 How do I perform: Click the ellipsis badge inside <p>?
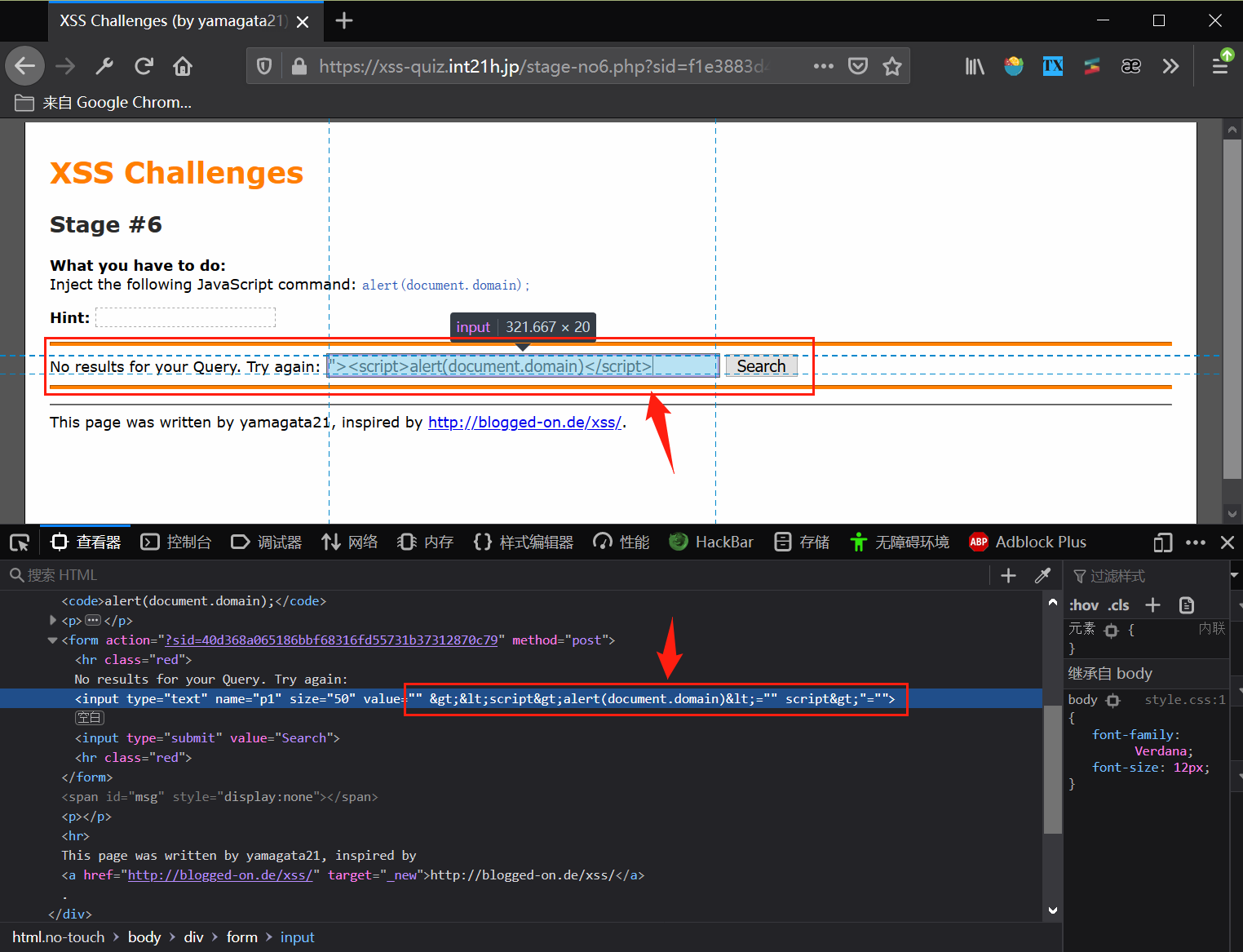[x=93, y=621]
